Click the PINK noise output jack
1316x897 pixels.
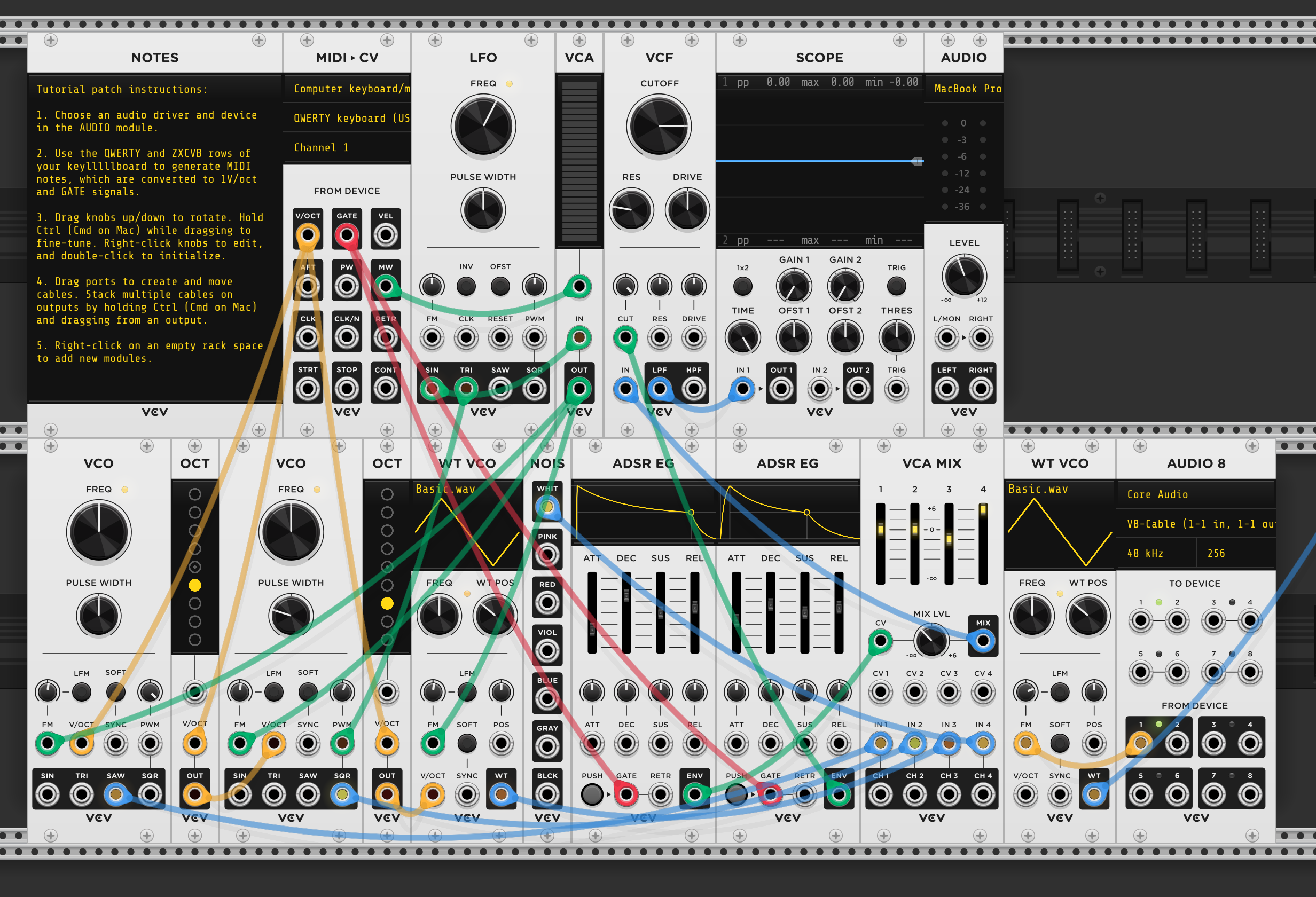(x=547, y=555)
